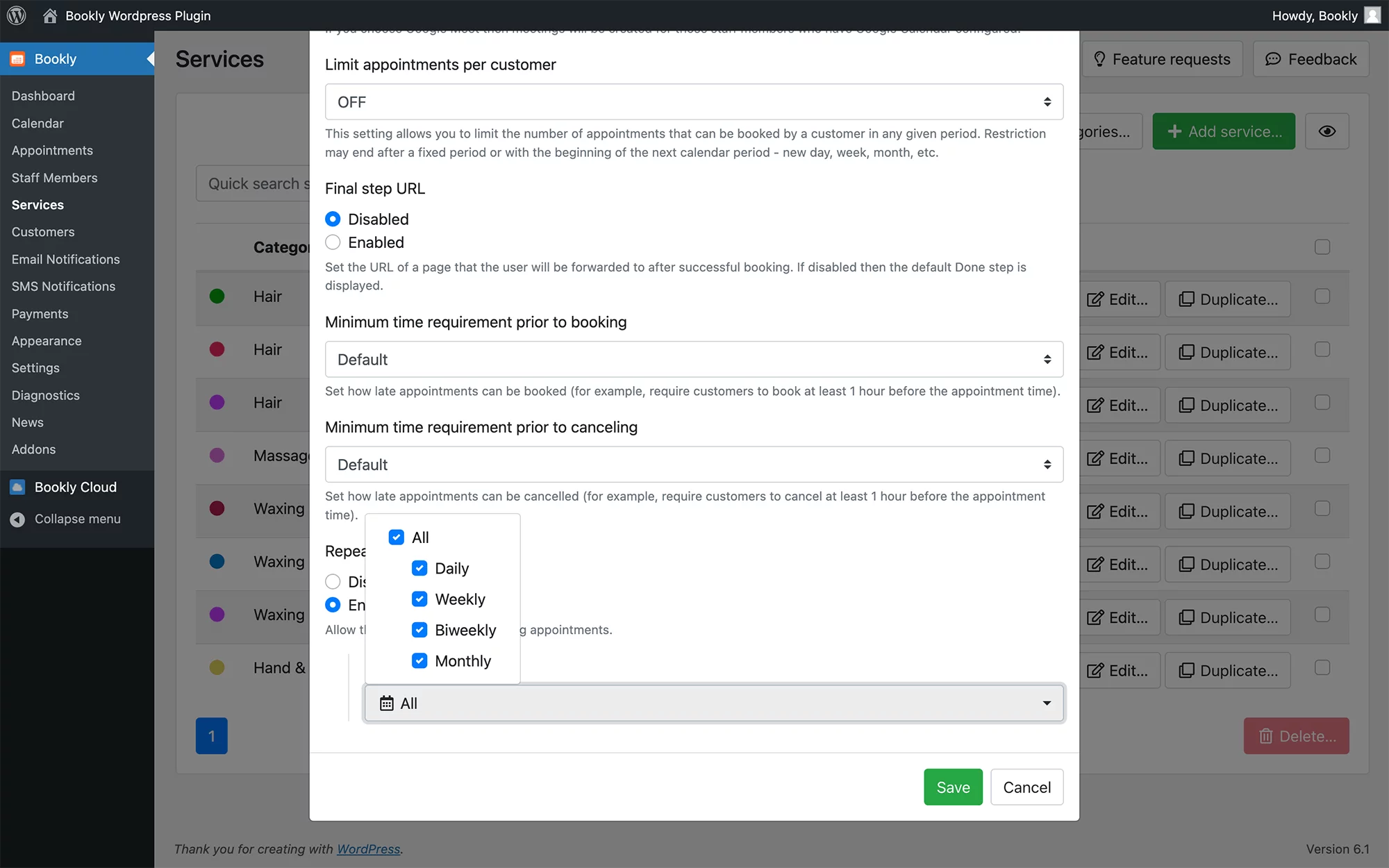This screenshot has height=868, width=1389.
Task: Open SMS Notifications in sidebar menu
Action: (x=63, y=286)
